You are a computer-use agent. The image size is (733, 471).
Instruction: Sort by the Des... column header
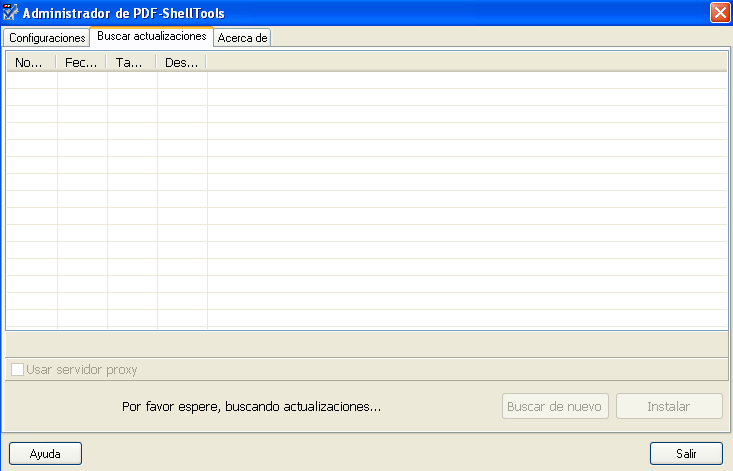(181, 63)
